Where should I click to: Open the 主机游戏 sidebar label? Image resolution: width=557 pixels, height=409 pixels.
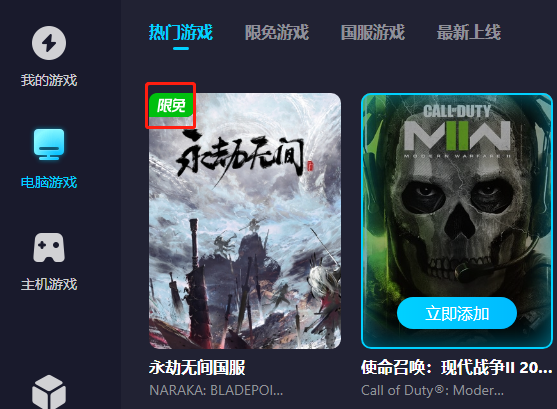(49, 284)
